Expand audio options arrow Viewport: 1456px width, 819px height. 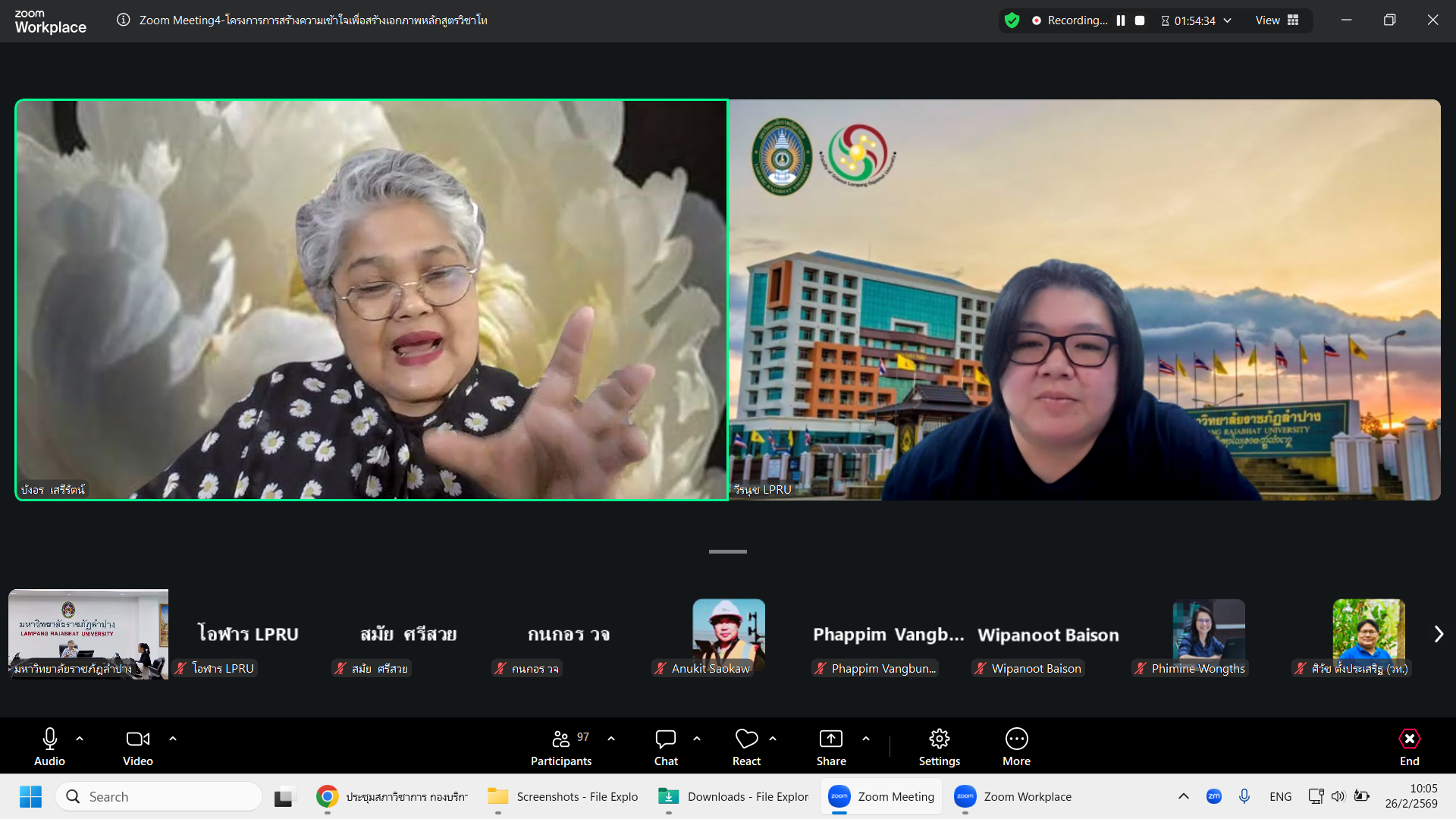pos(80,738)
